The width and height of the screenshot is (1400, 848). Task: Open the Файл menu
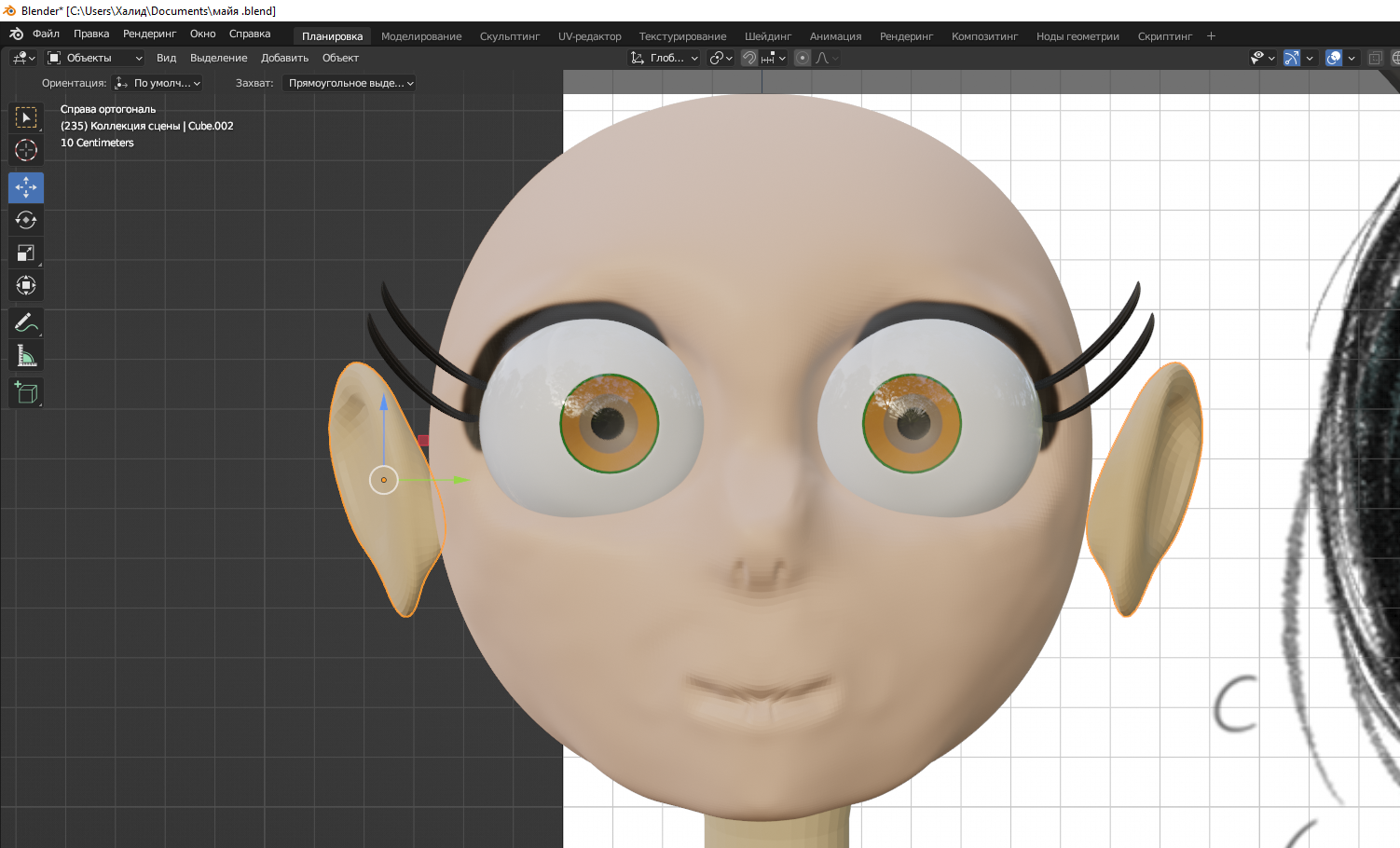coord(46,34)
